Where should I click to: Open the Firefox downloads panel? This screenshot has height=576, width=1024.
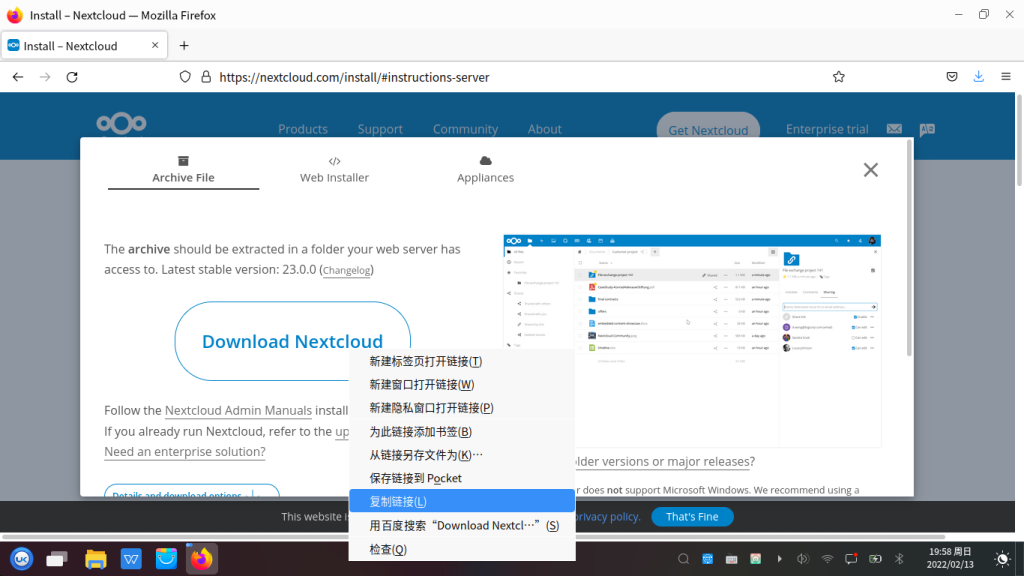pyautogui.click(x=978, y=77)
